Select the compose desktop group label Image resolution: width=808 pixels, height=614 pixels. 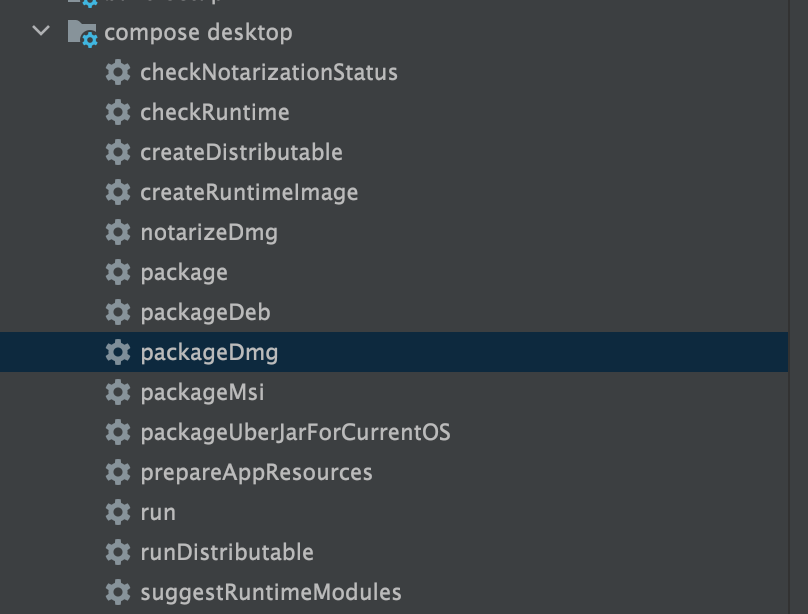click(198, 33)
